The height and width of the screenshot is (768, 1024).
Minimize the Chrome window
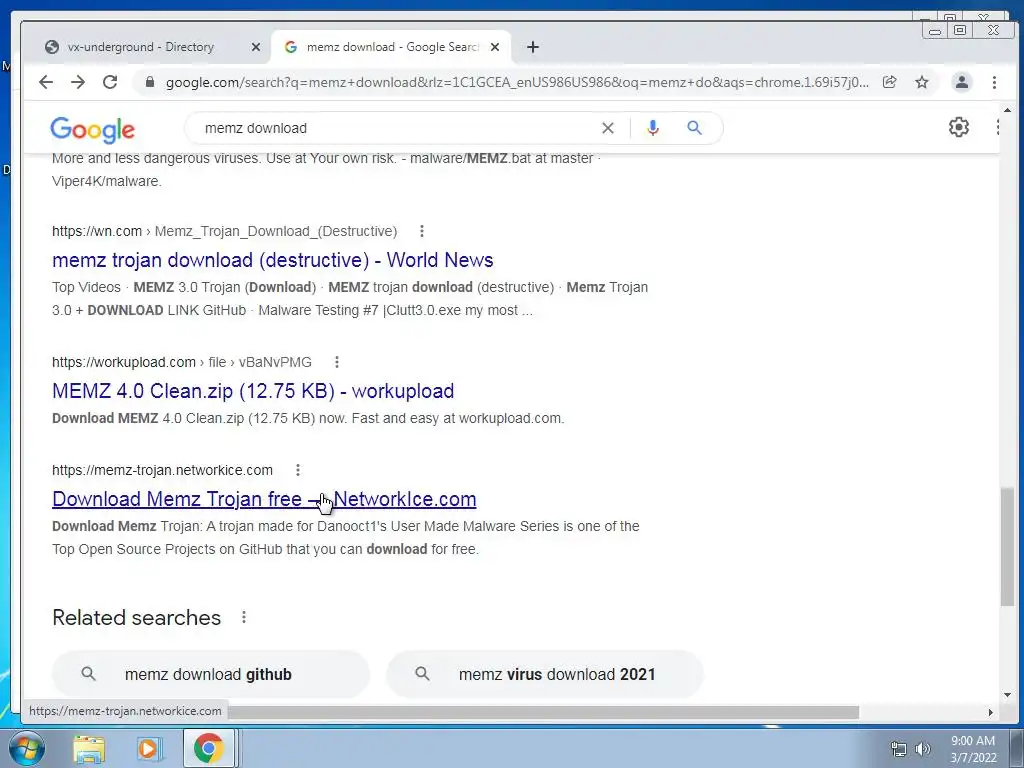coord(935,30)
